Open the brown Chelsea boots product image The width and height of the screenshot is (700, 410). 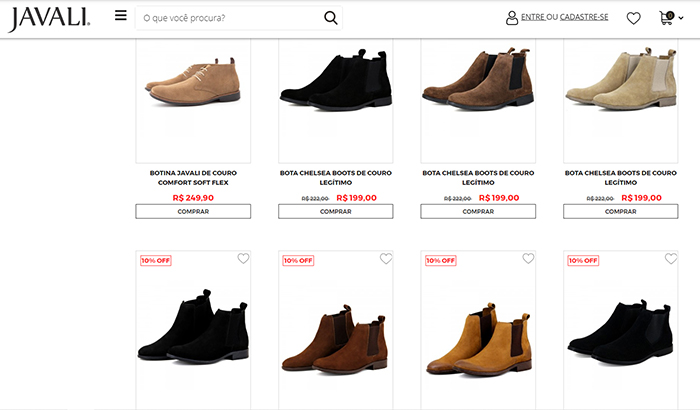[477, 85]
